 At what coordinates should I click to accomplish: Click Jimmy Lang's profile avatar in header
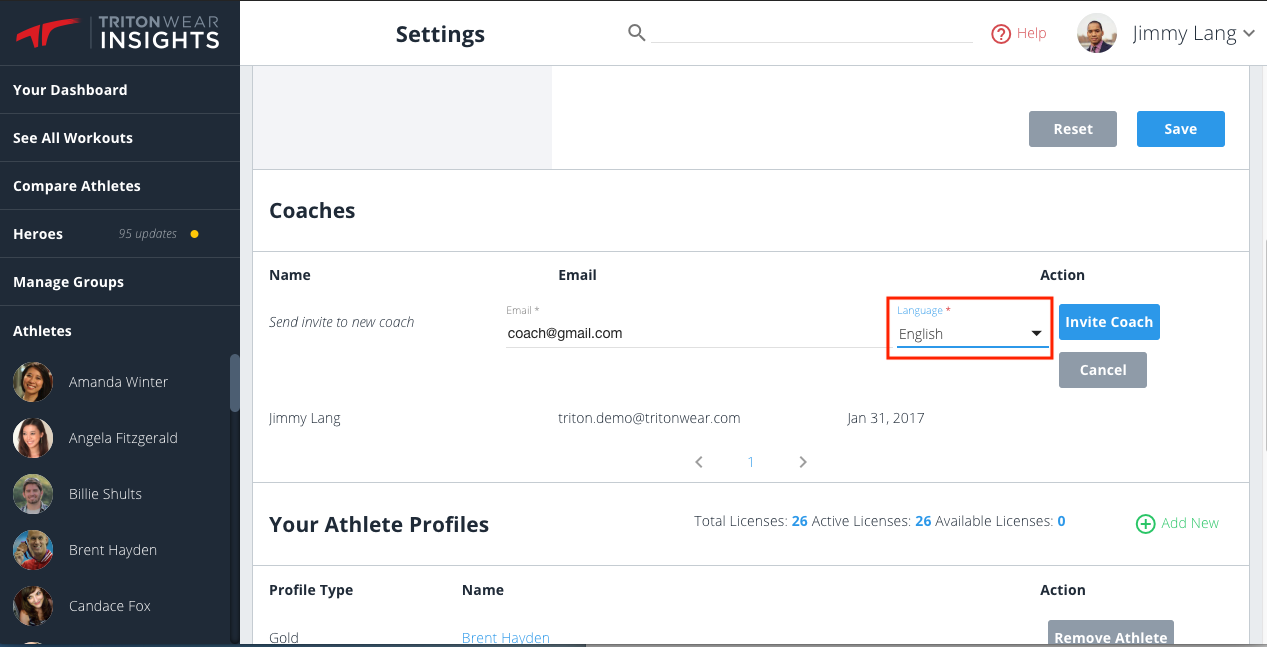click(1097, 33)
